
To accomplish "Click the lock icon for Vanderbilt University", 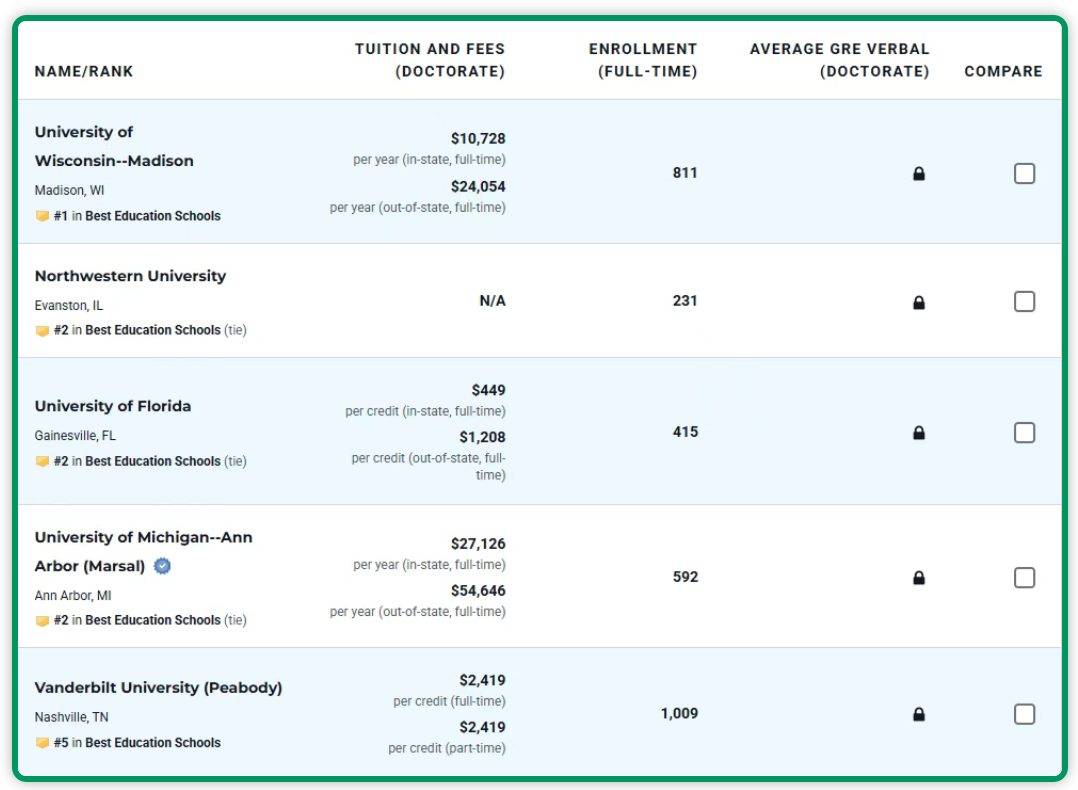I will point(918,714).
